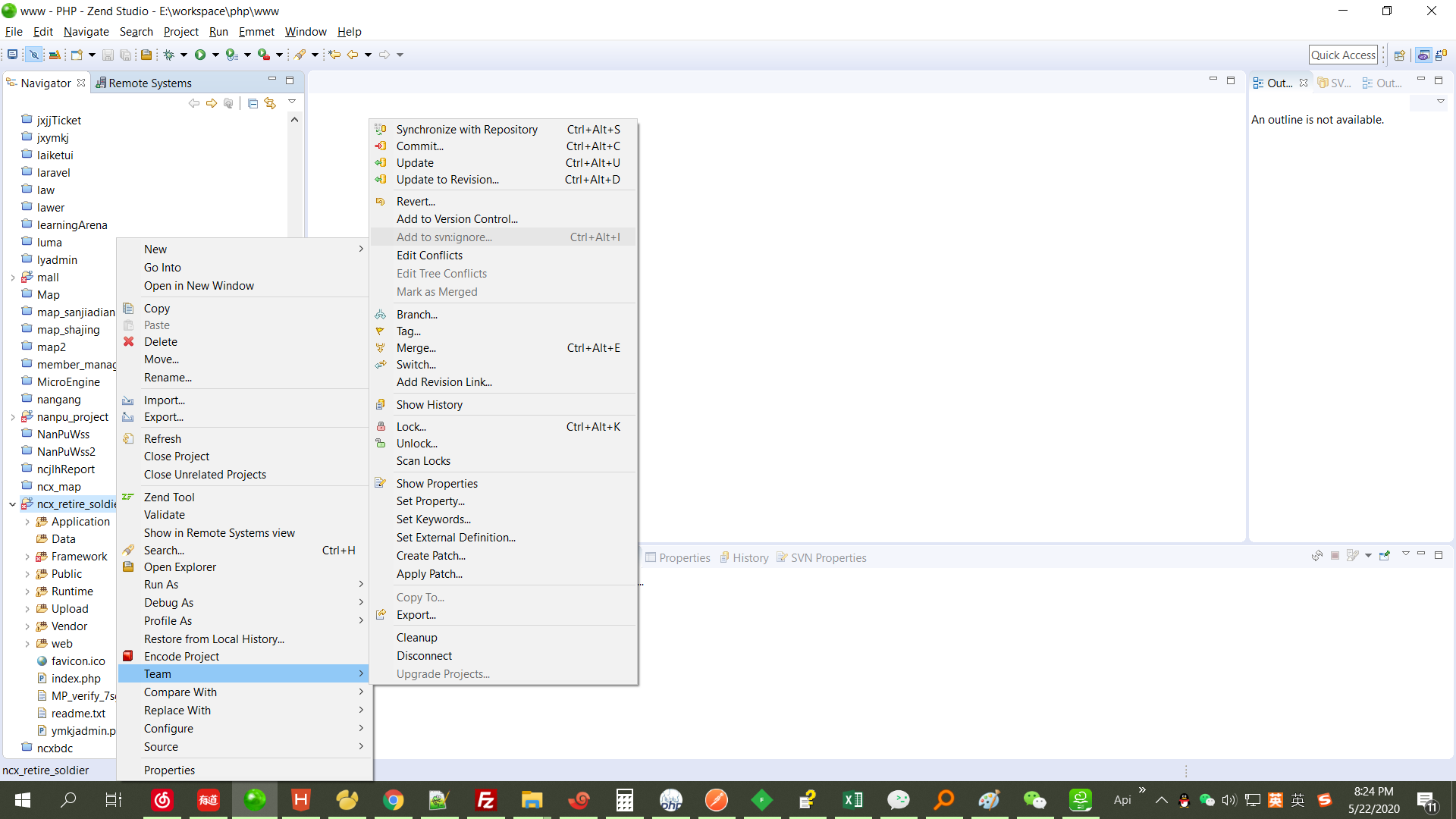Click the red Delete X icon
The image size is (1456, 819).
tap(129, 342)
